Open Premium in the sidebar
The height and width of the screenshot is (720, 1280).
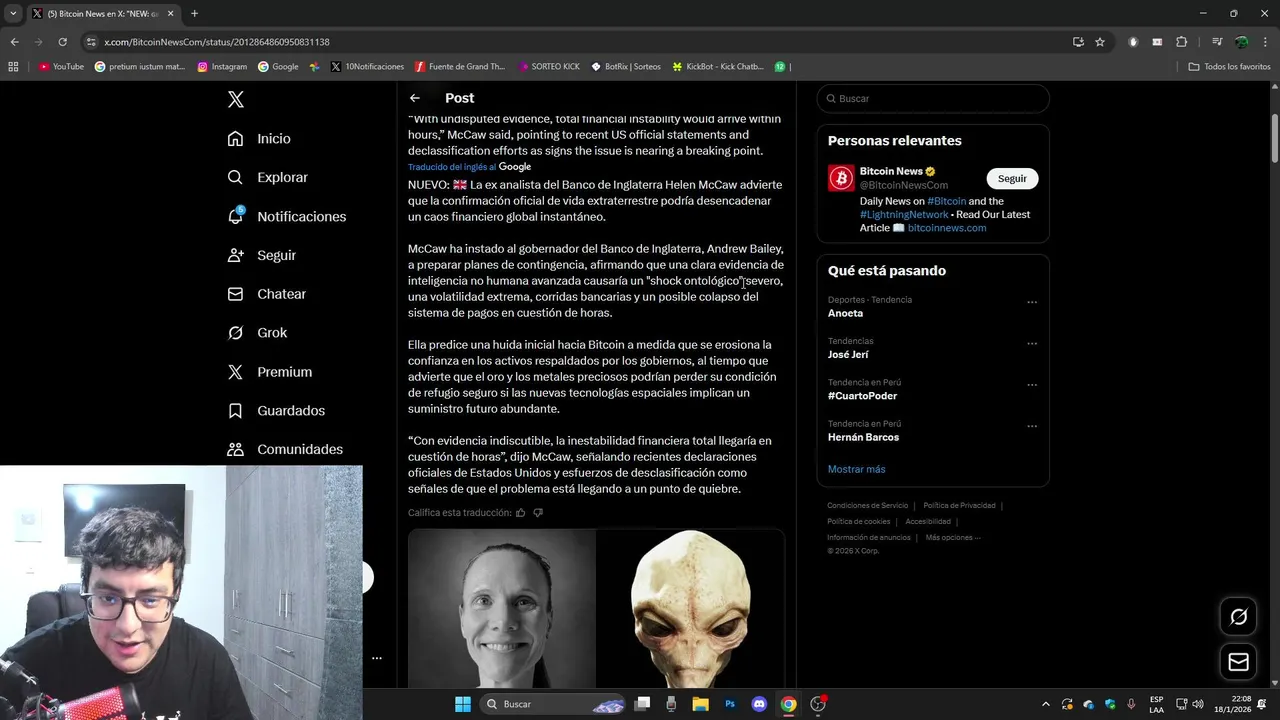pos(269,372)
